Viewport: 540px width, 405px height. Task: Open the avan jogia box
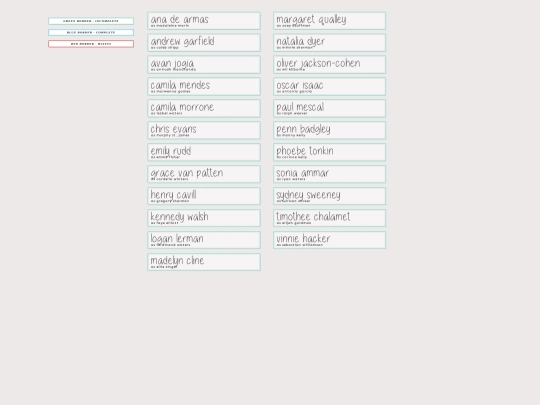[204, 65]
